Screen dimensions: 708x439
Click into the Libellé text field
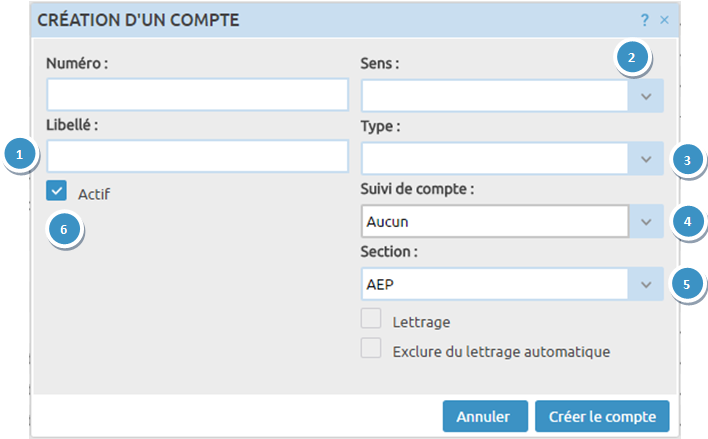point(196,157)
